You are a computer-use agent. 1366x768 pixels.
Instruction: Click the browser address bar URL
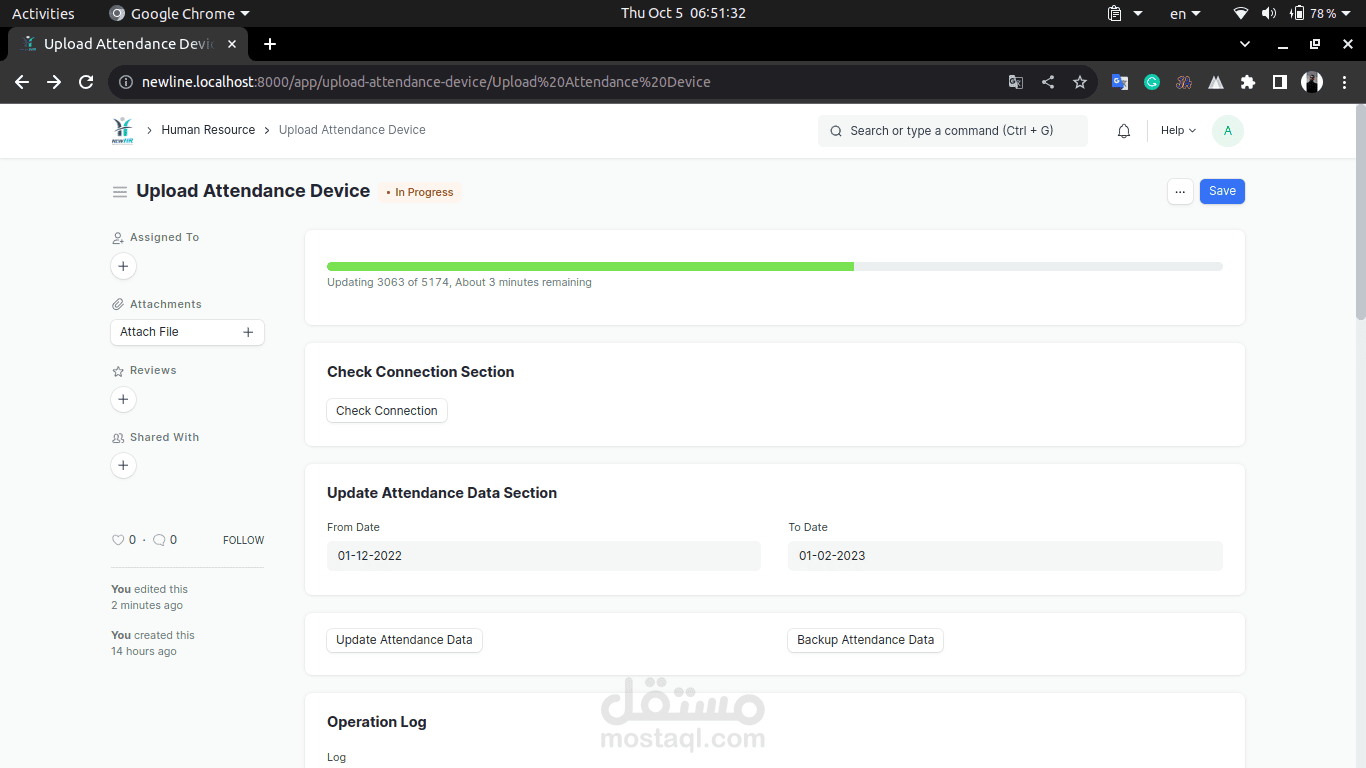(x=426, y=82)
